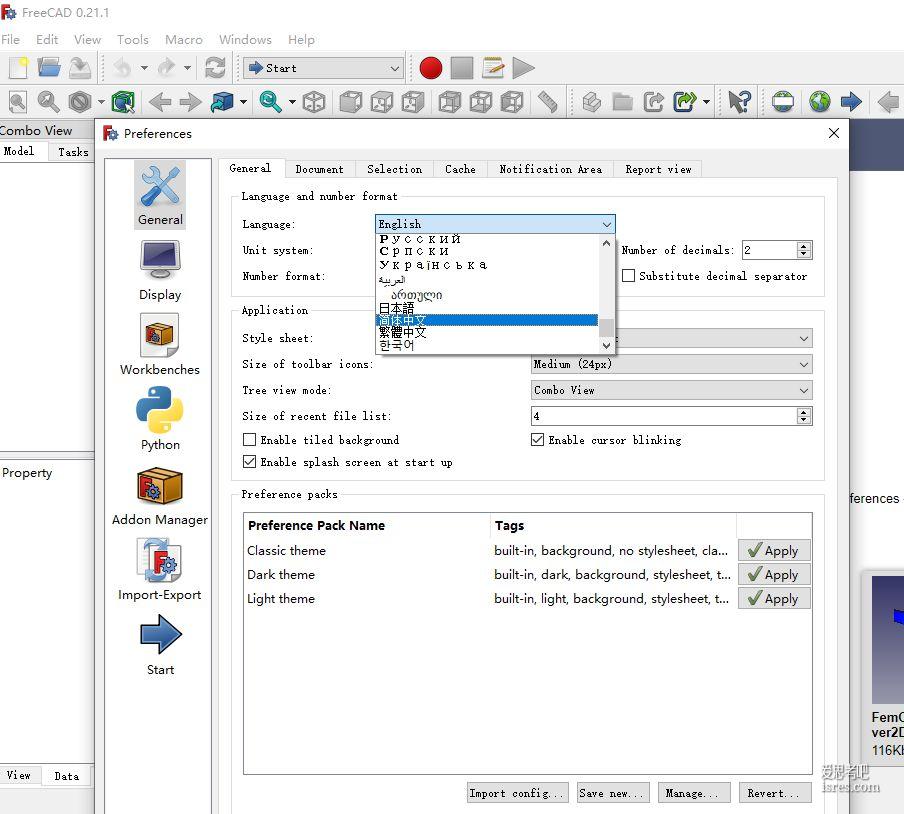Open the Import-Export preferences category
Image resolution: width=904 pixels, height=814 pixels.
pyautogui.click(x=160, y=570)
